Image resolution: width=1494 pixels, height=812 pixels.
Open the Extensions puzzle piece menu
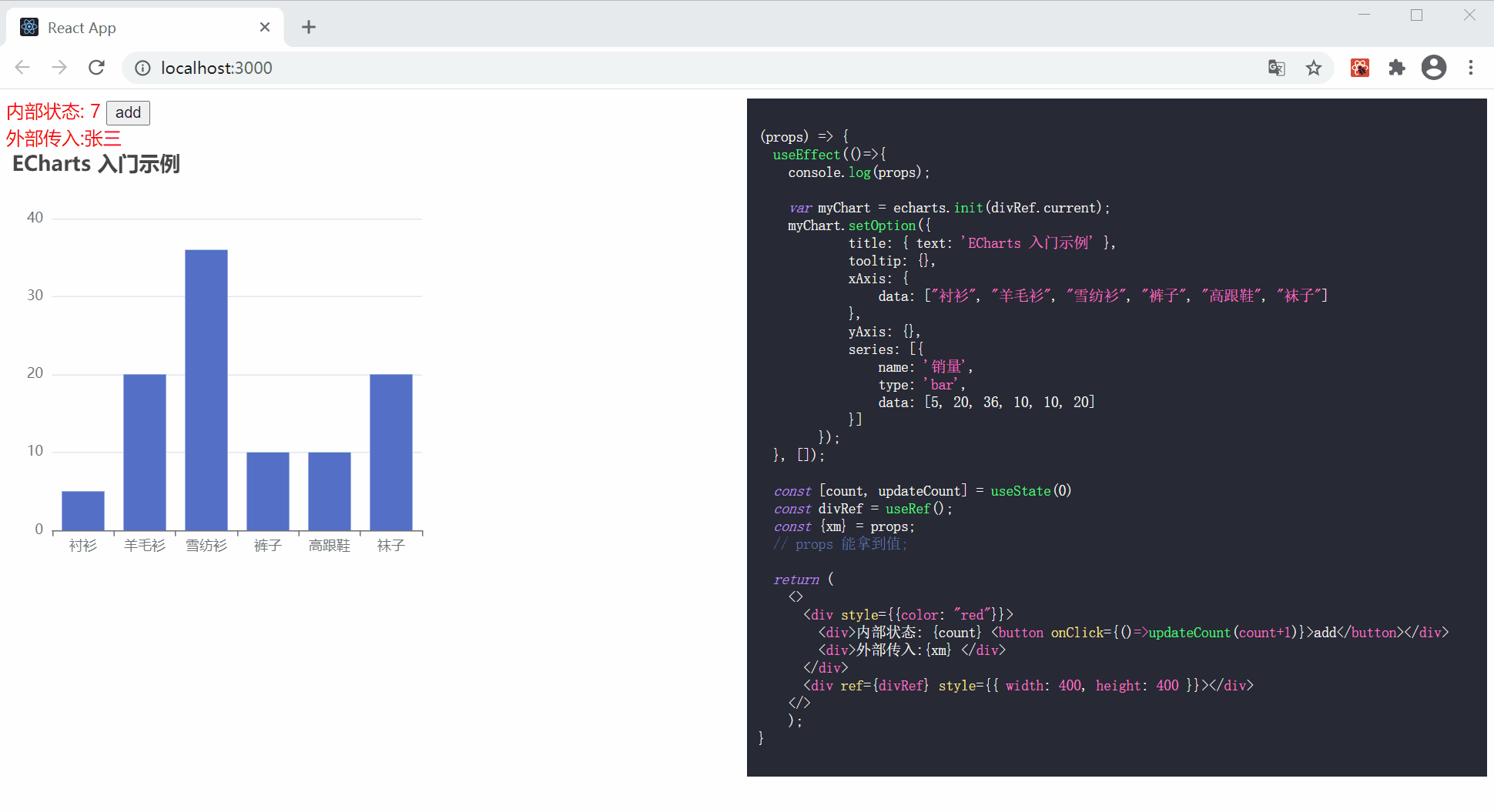1397,68
